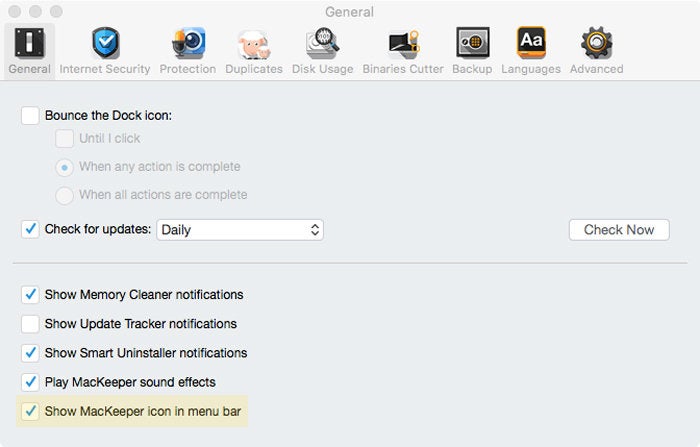The image size is (700, 447).
Task: Open the General preferences switch icon
Action: (29, 43)
